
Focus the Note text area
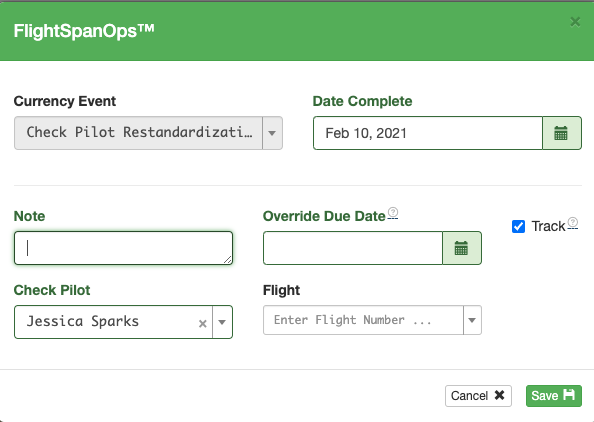[123, 248]
